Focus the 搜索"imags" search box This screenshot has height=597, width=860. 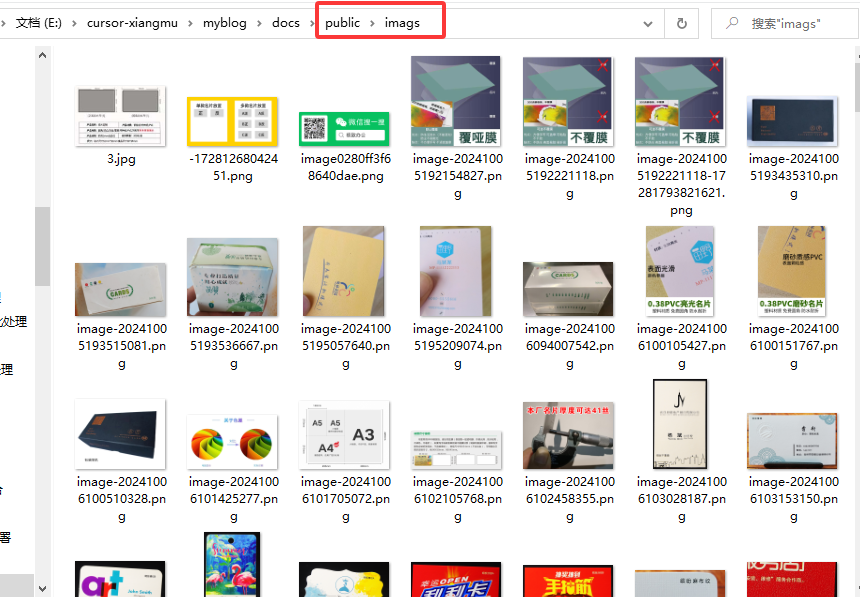click(x=785, y=24)
